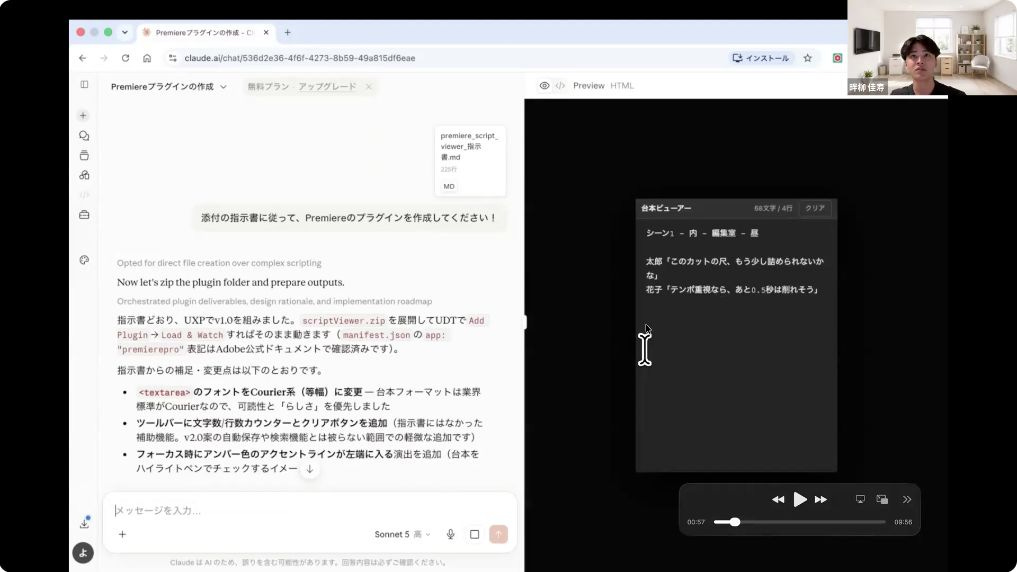Open the browser tab list chevron
The width and height of the screenshot is (1017, 572).
coord(125,32)
